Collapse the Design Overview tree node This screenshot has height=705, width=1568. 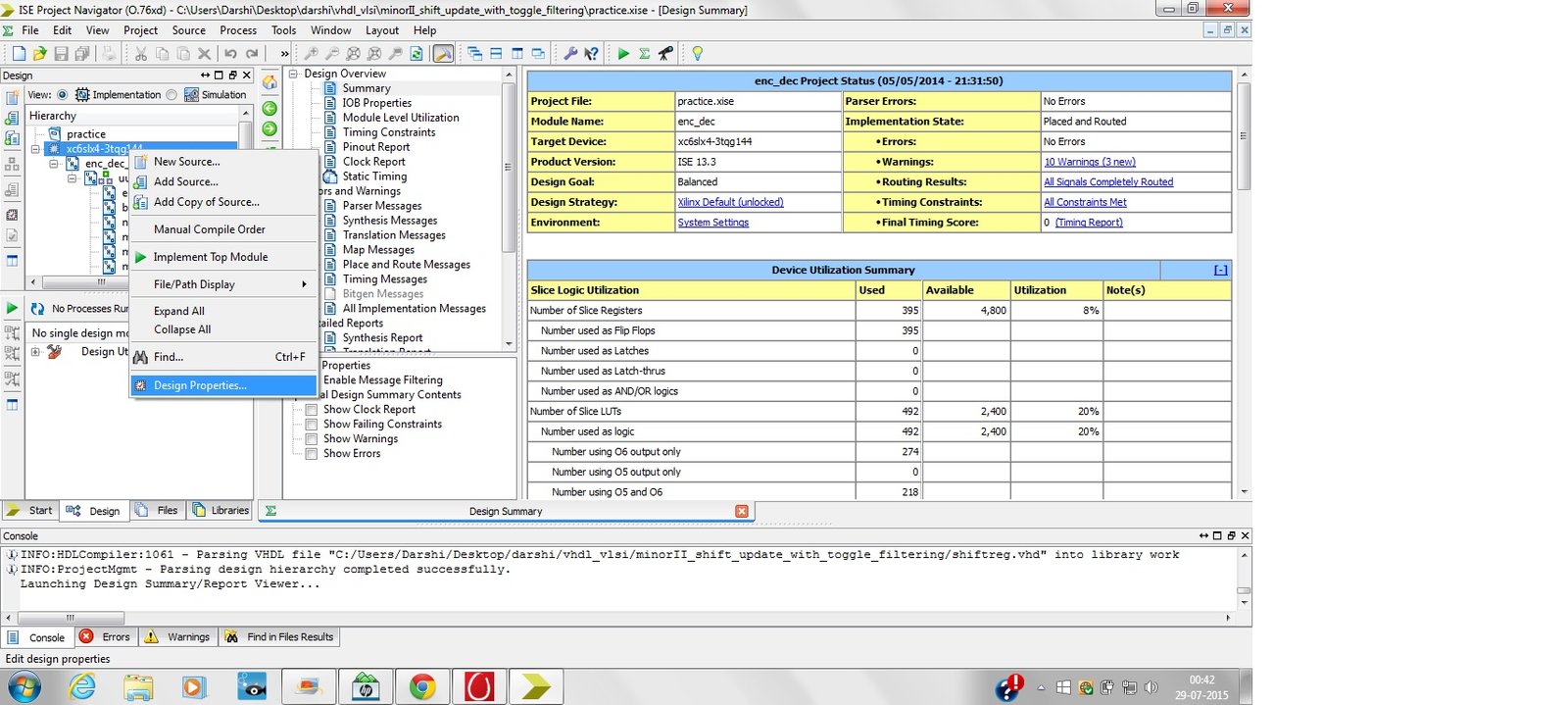coord(293,74)
